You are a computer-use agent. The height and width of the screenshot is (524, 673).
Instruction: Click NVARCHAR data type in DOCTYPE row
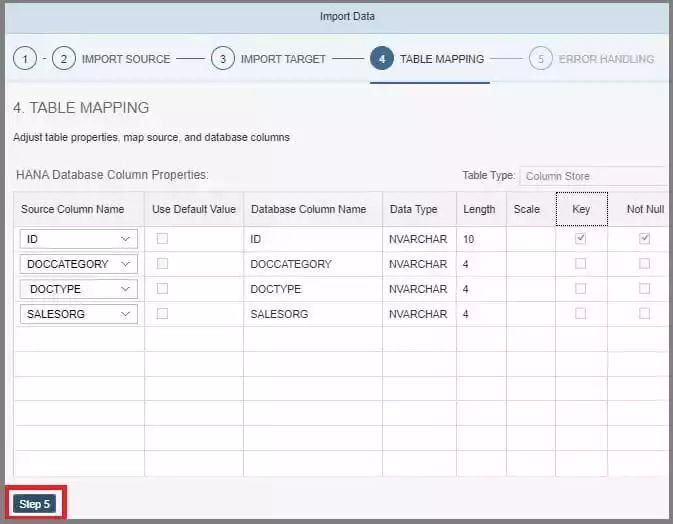click(x=418, y=289)
